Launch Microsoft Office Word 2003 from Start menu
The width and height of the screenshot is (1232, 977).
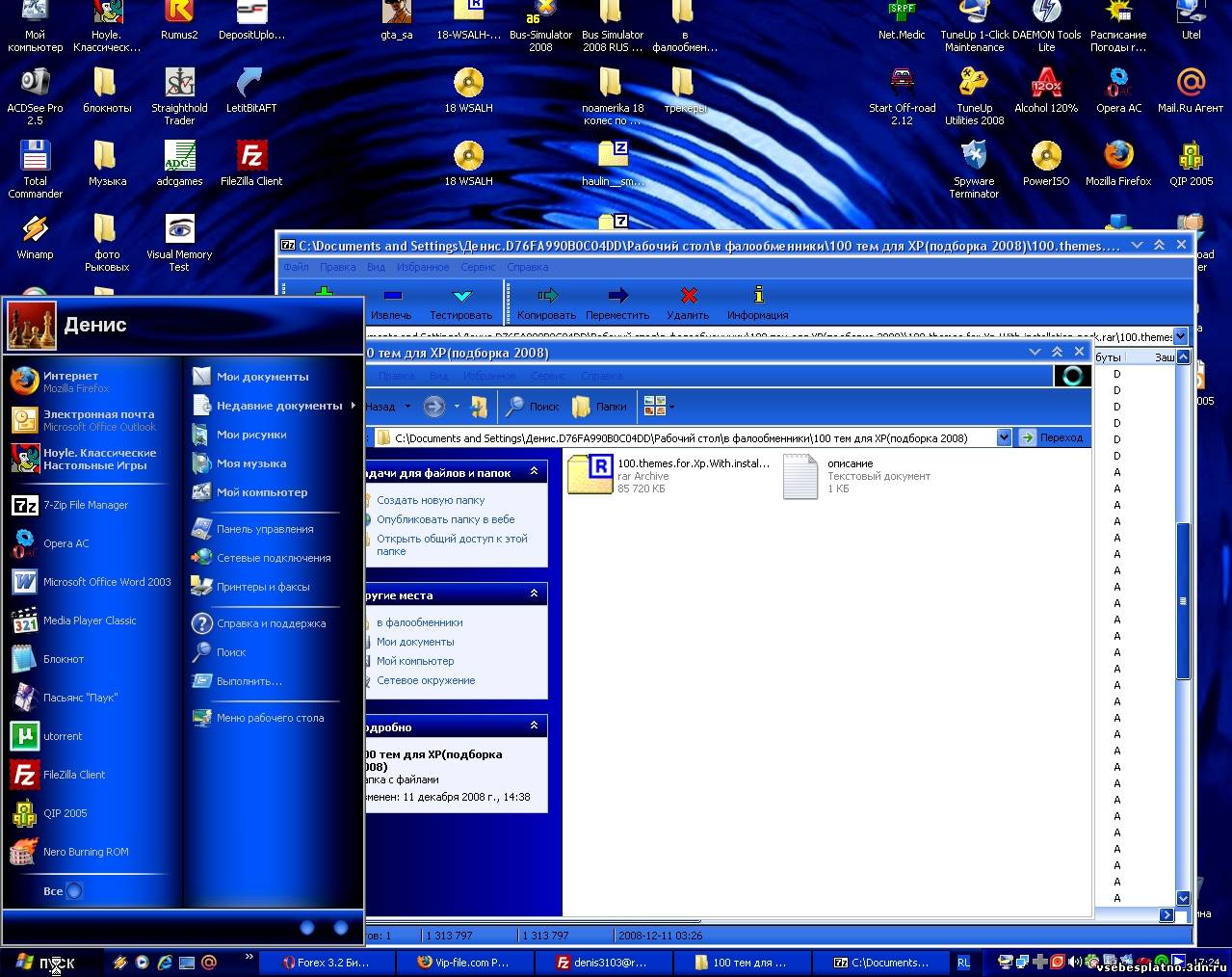pos(91,582)
